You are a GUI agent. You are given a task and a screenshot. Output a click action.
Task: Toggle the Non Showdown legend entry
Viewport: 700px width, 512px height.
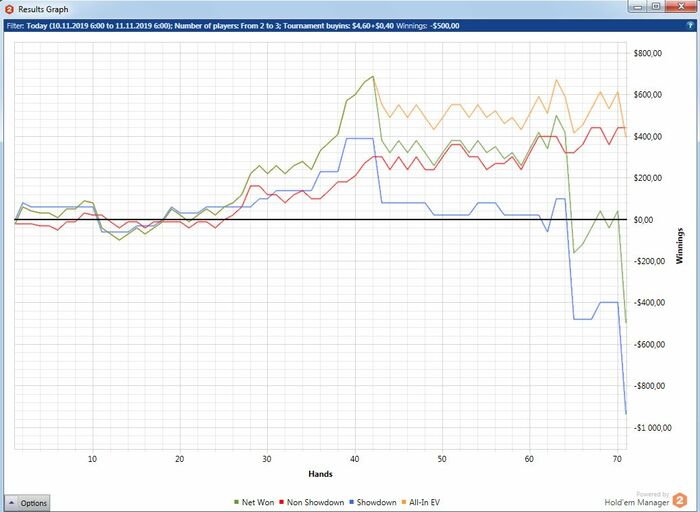pos(312,502)
